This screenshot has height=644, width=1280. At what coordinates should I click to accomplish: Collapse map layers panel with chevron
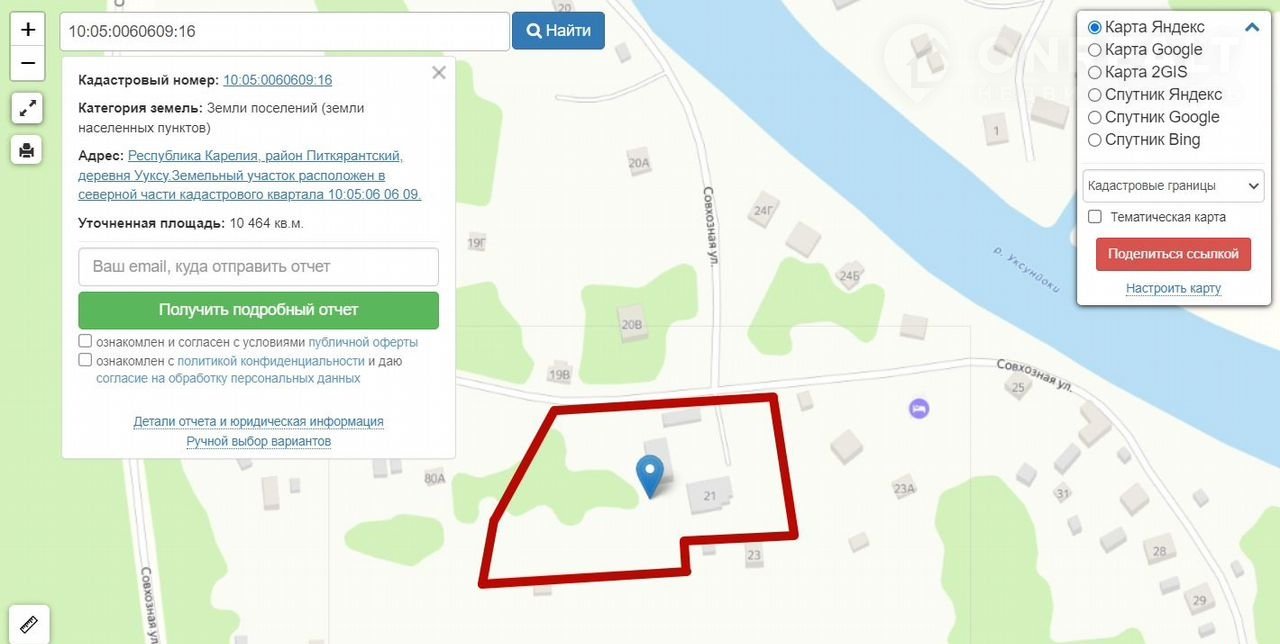click(x=1252, y=27)
